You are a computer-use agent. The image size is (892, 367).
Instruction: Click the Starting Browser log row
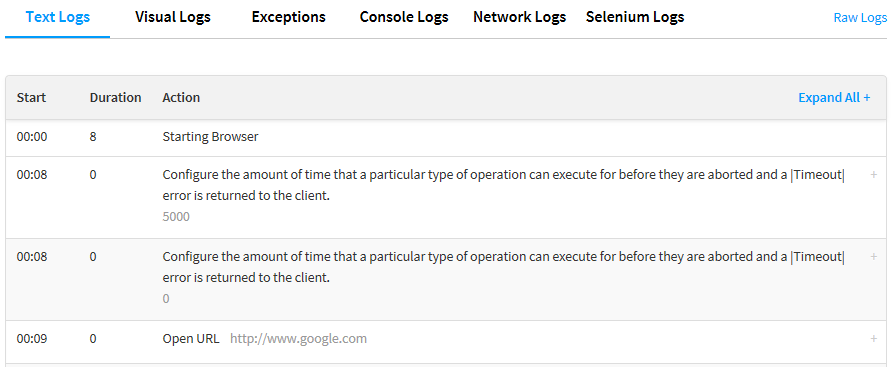coord(446,138)
